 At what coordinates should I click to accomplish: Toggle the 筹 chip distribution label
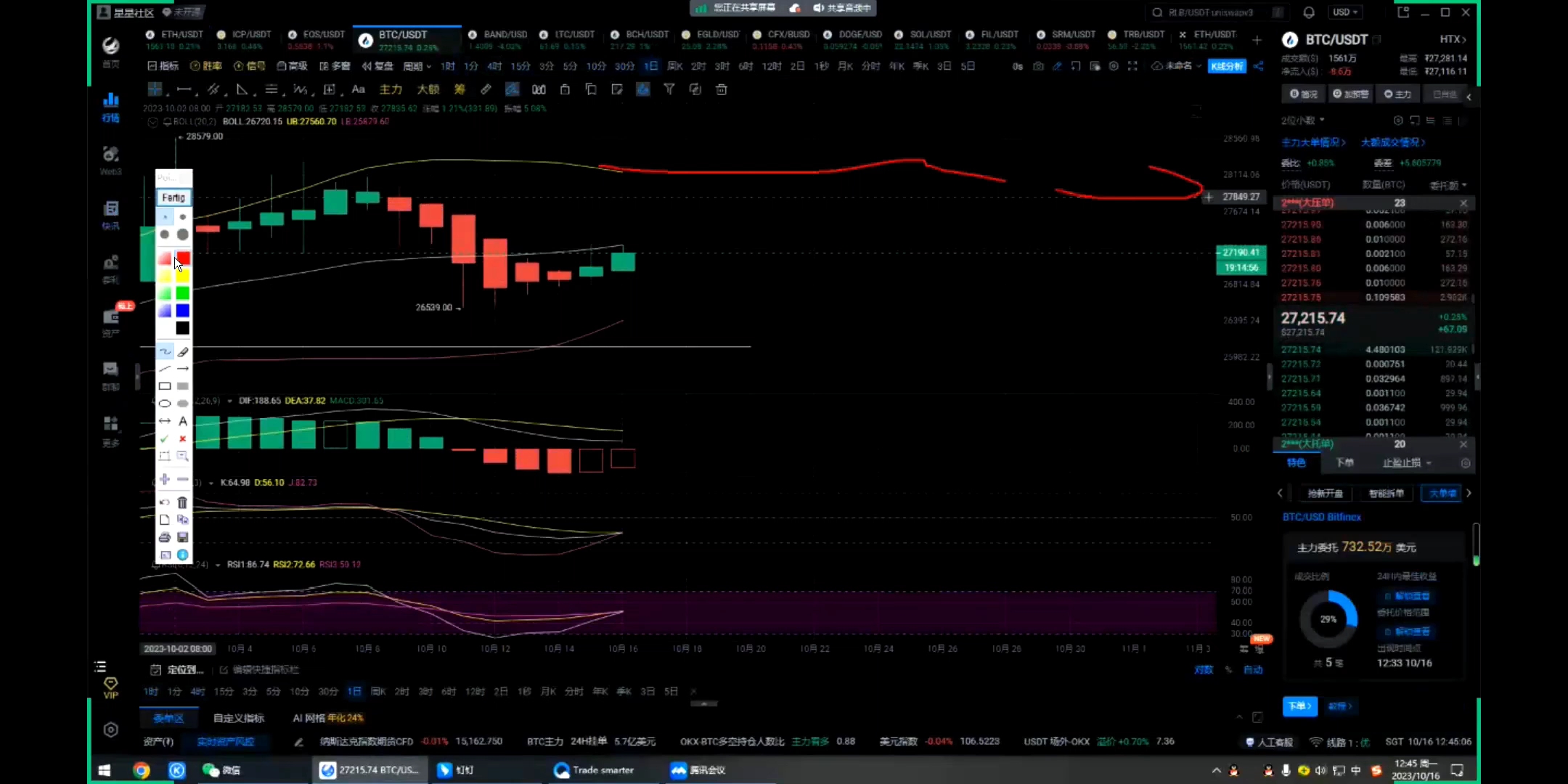(460, 89)
